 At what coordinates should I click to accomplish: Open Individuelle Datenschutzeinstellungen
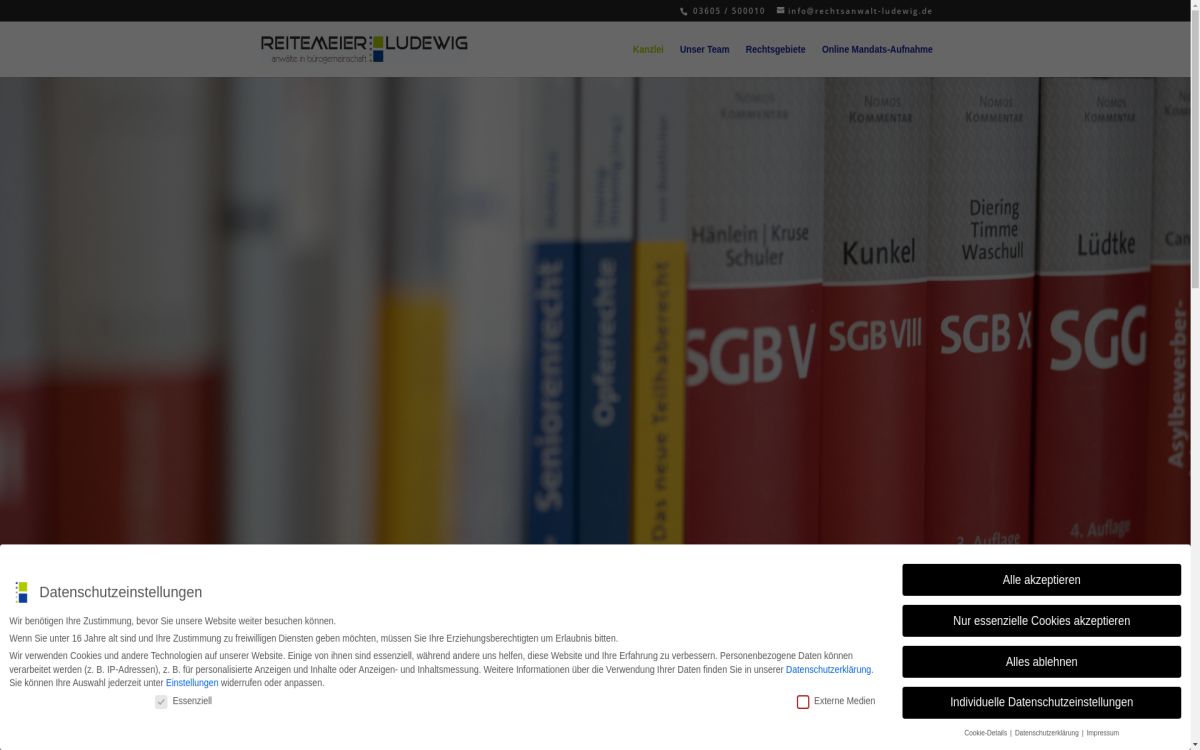tap(1041, 703)
